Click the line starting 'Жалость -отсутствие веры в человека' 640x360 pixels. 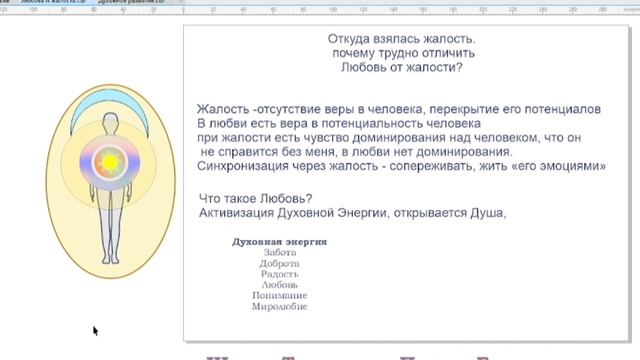point(399,109)
